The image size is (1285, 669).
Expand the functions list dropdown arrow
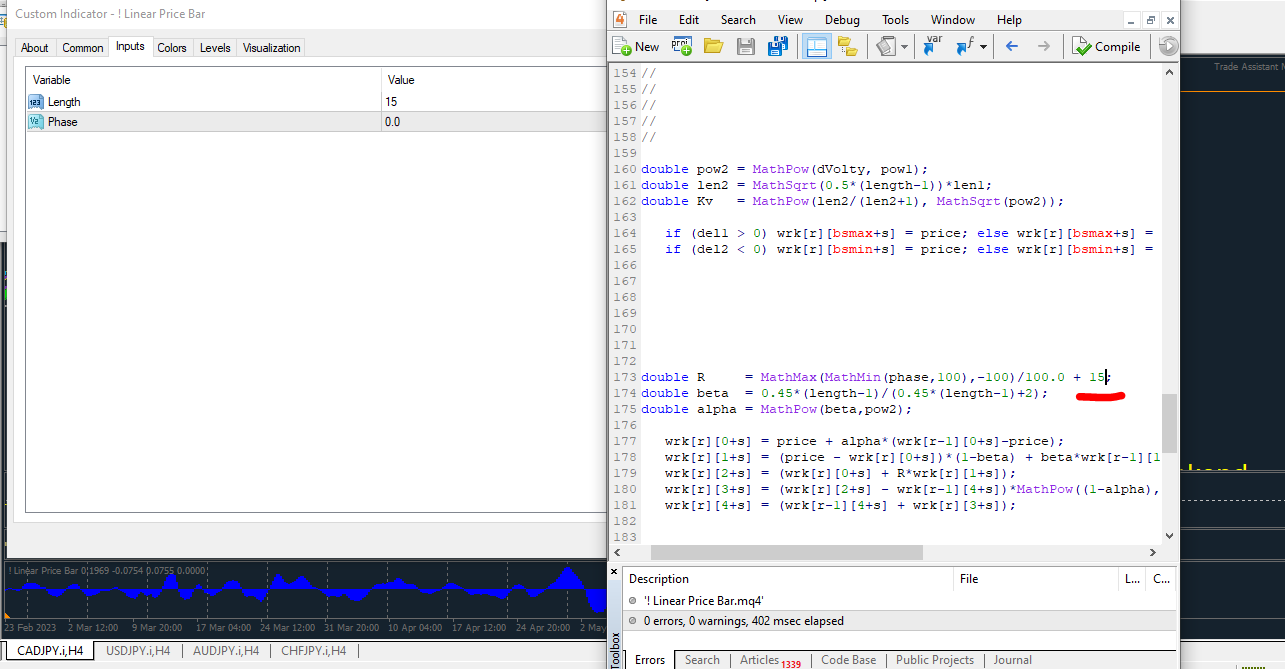coord(983,46)
